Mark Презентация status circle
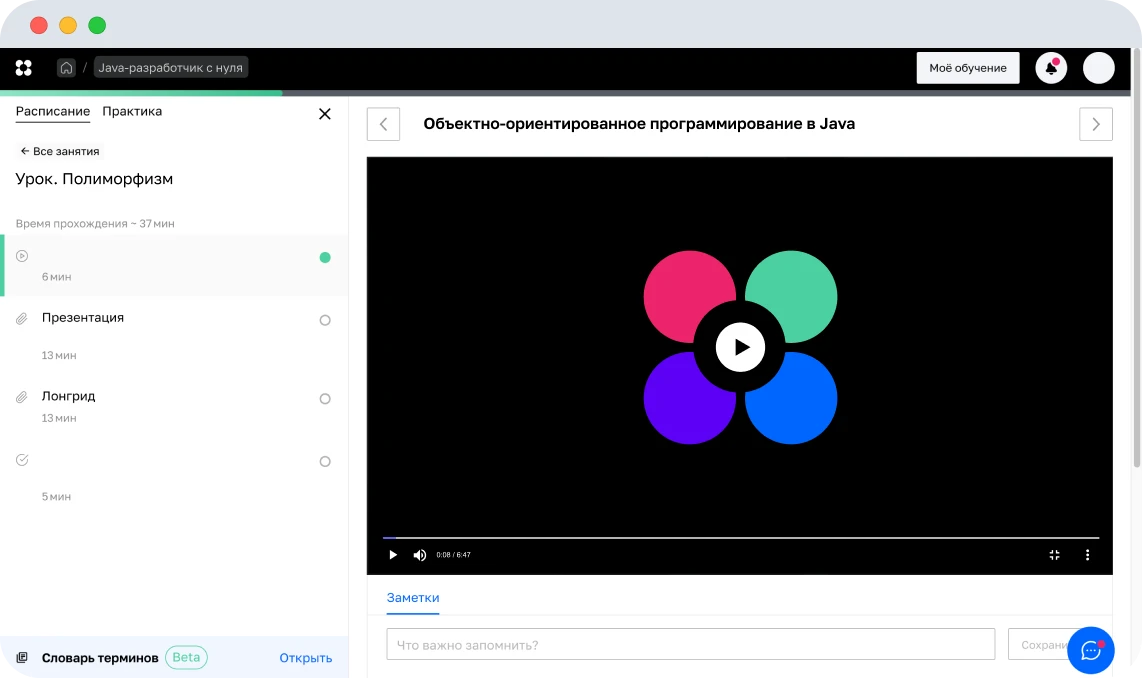 click(325, 320)
